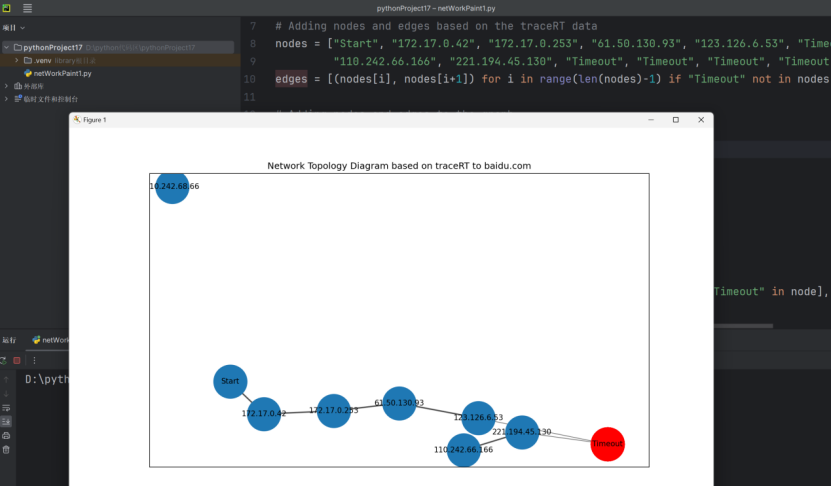Click the D:\pyth console output text

[47, 379]
